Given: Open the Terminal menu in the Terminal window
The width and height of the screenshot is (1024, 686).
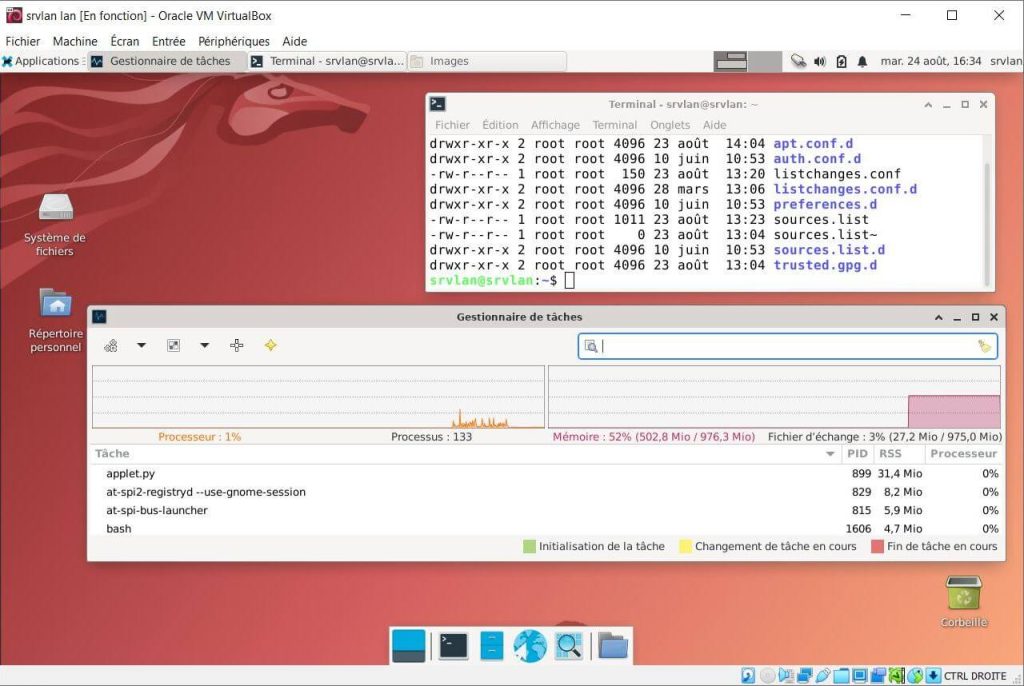Looking at the screenshot, I should (x=615, y=125).
